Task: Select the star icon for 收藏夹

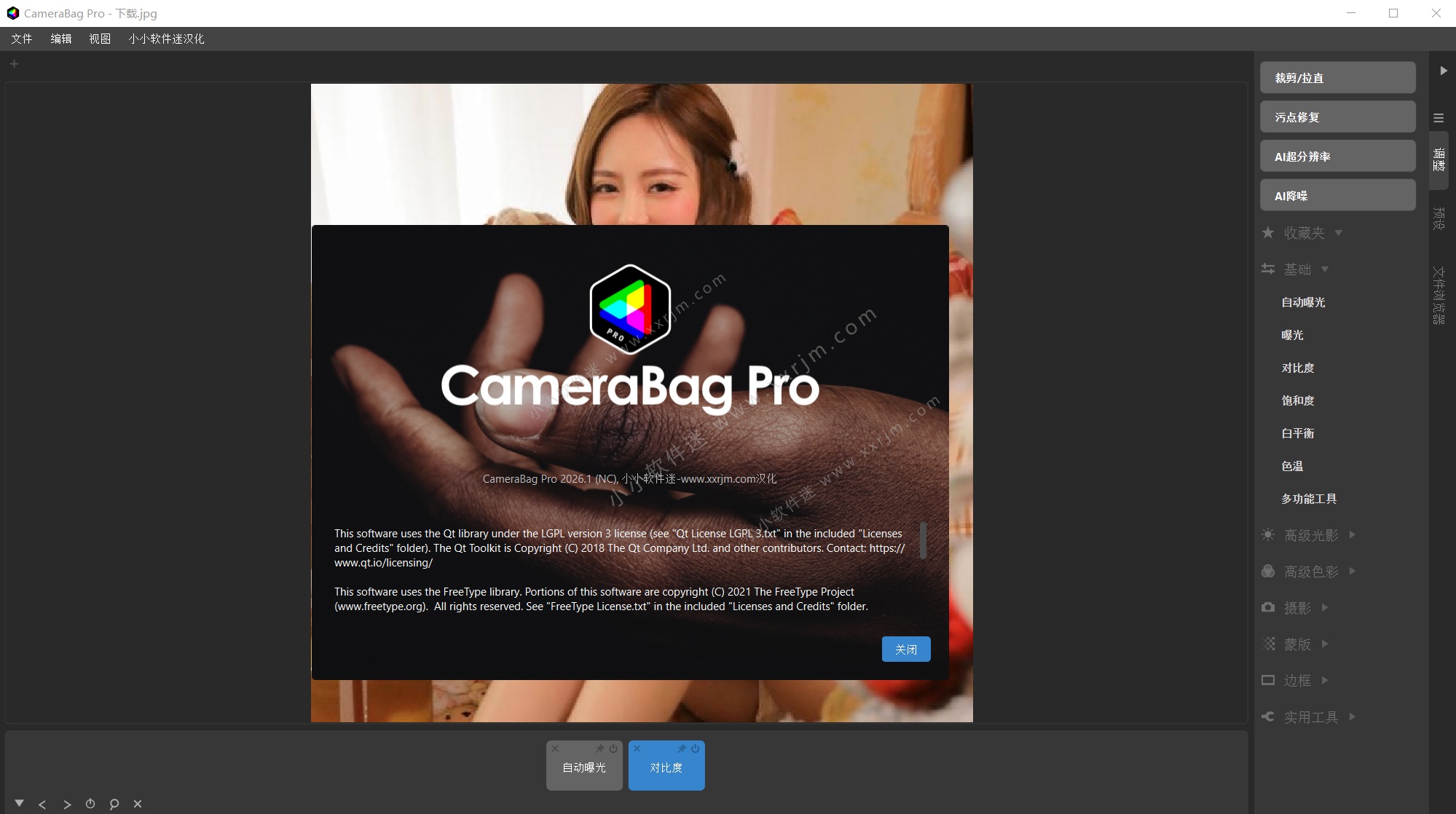Action: tap(1269, 233)
